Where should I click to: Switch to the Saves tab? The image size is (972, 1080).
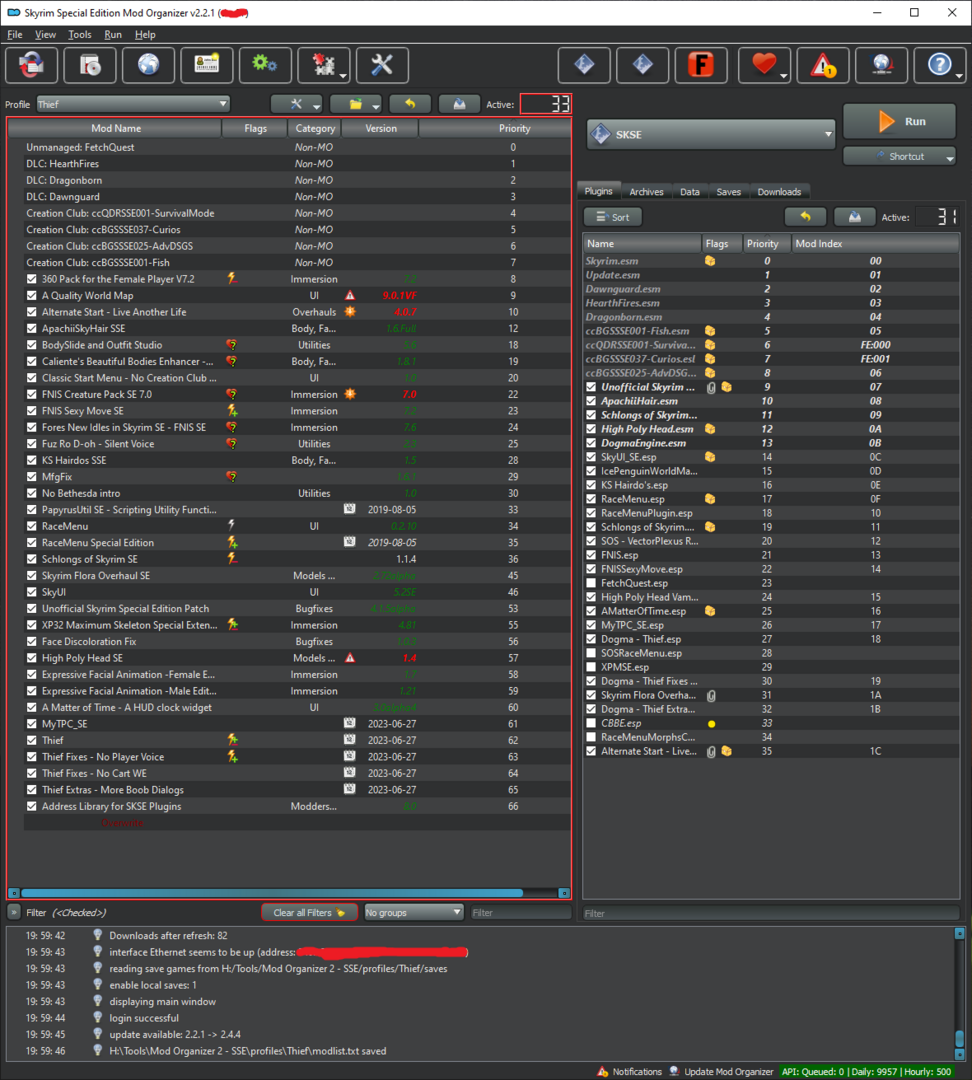pos(728,191)
